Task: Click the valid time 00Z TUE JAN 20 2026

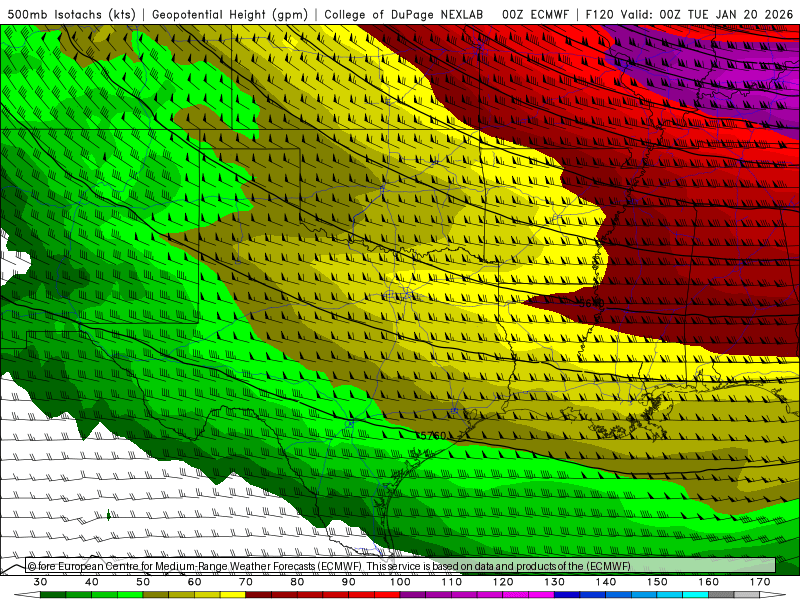Action: pyautogui.click(x=726, y=14)
